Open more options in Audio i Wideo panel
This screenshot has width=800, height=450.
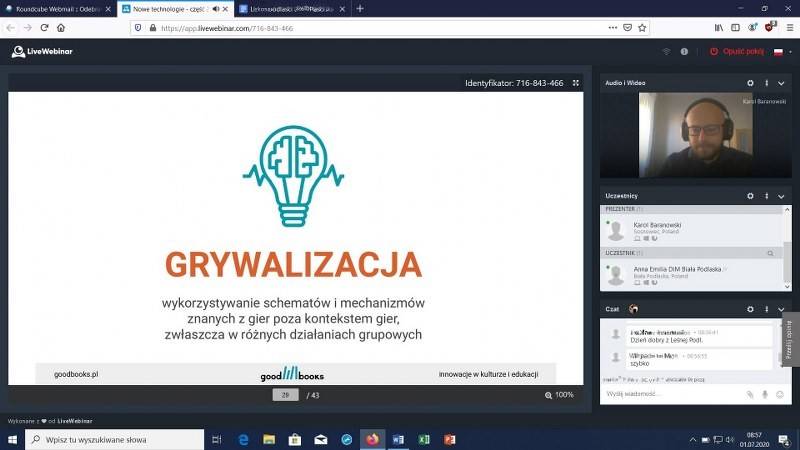(x=766, y=83)
